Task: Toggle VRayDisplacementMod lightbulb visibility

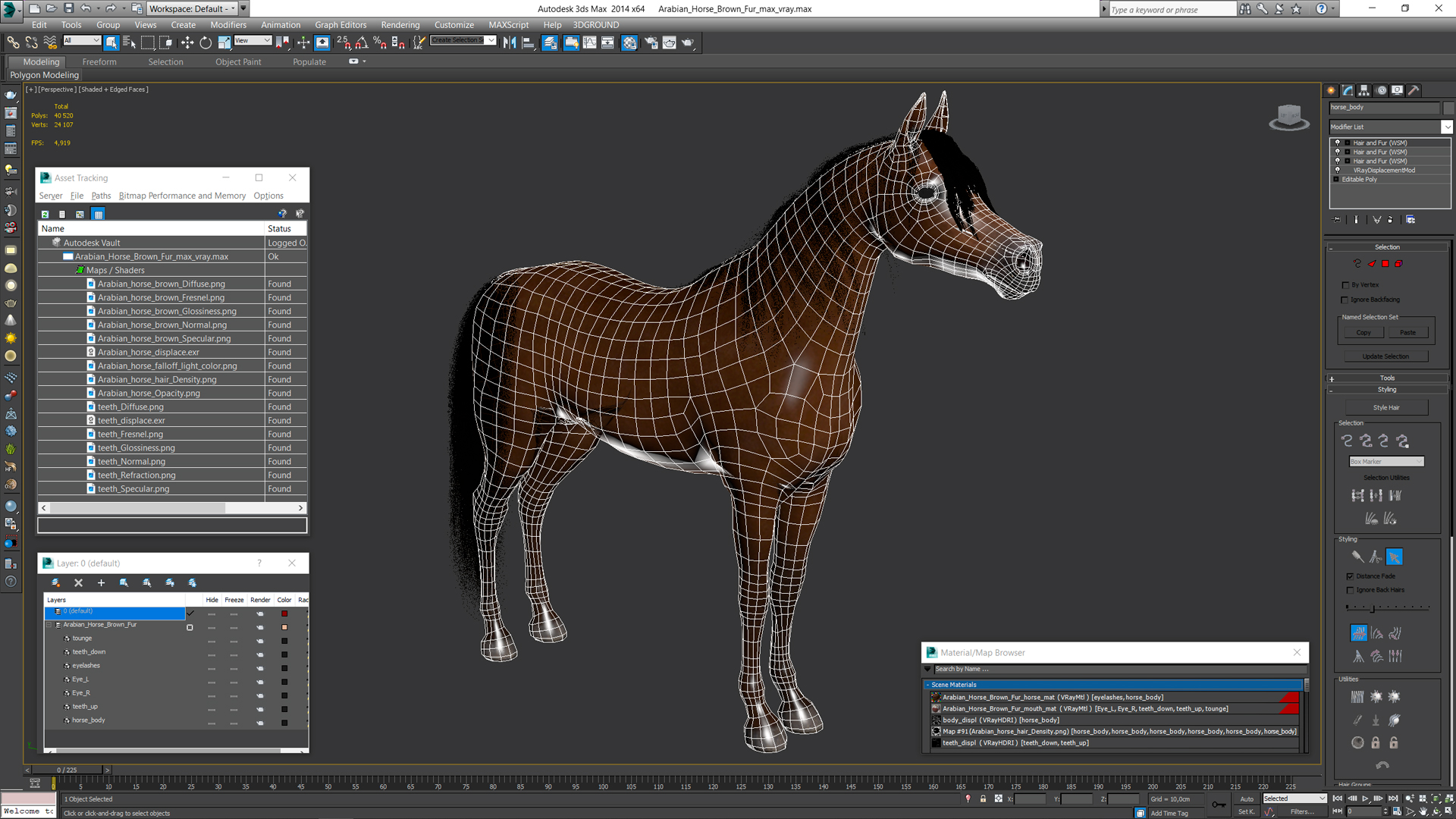Action: click(1337, 170)
